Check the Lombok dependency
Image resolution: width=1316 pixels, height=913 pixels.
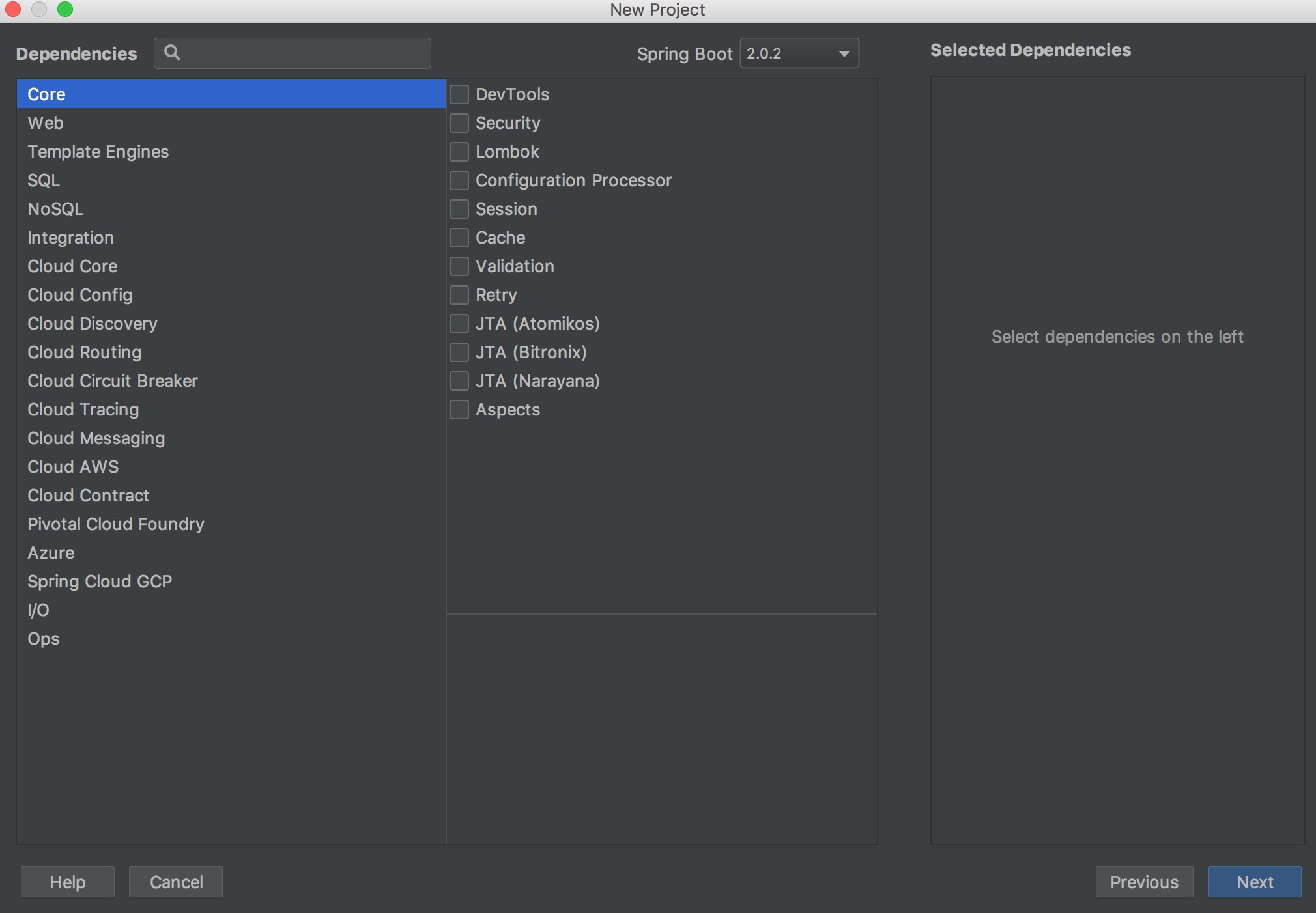pos(459,152)
